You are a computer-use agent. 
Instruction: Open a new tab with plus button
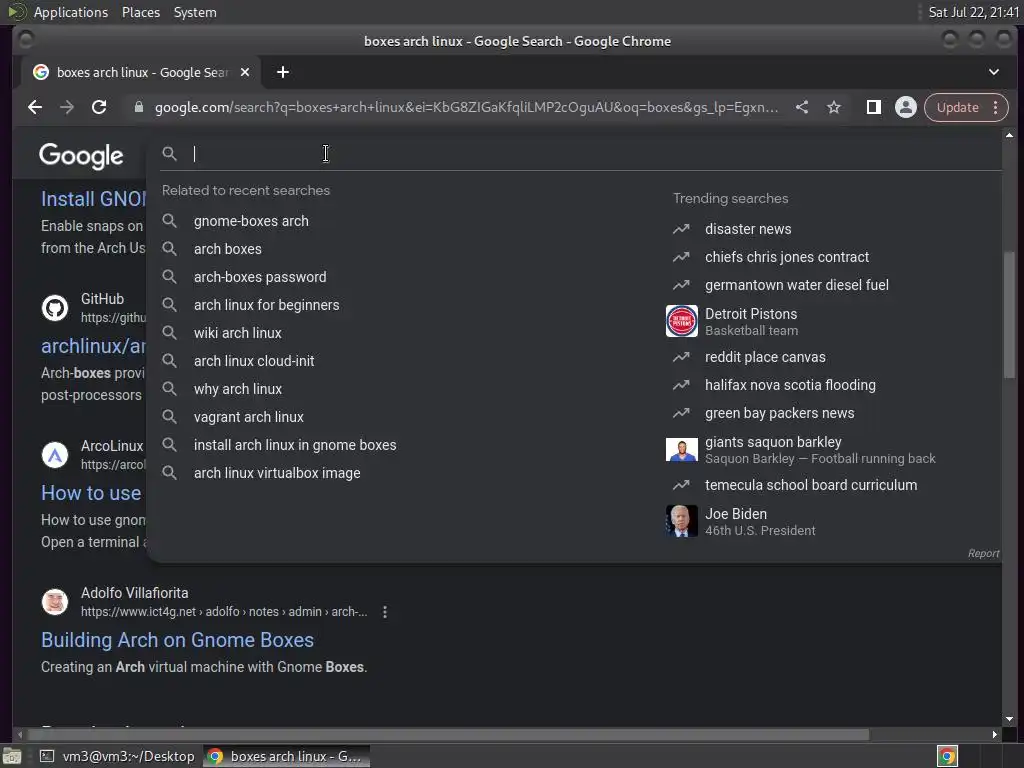(x=283, y=72)
